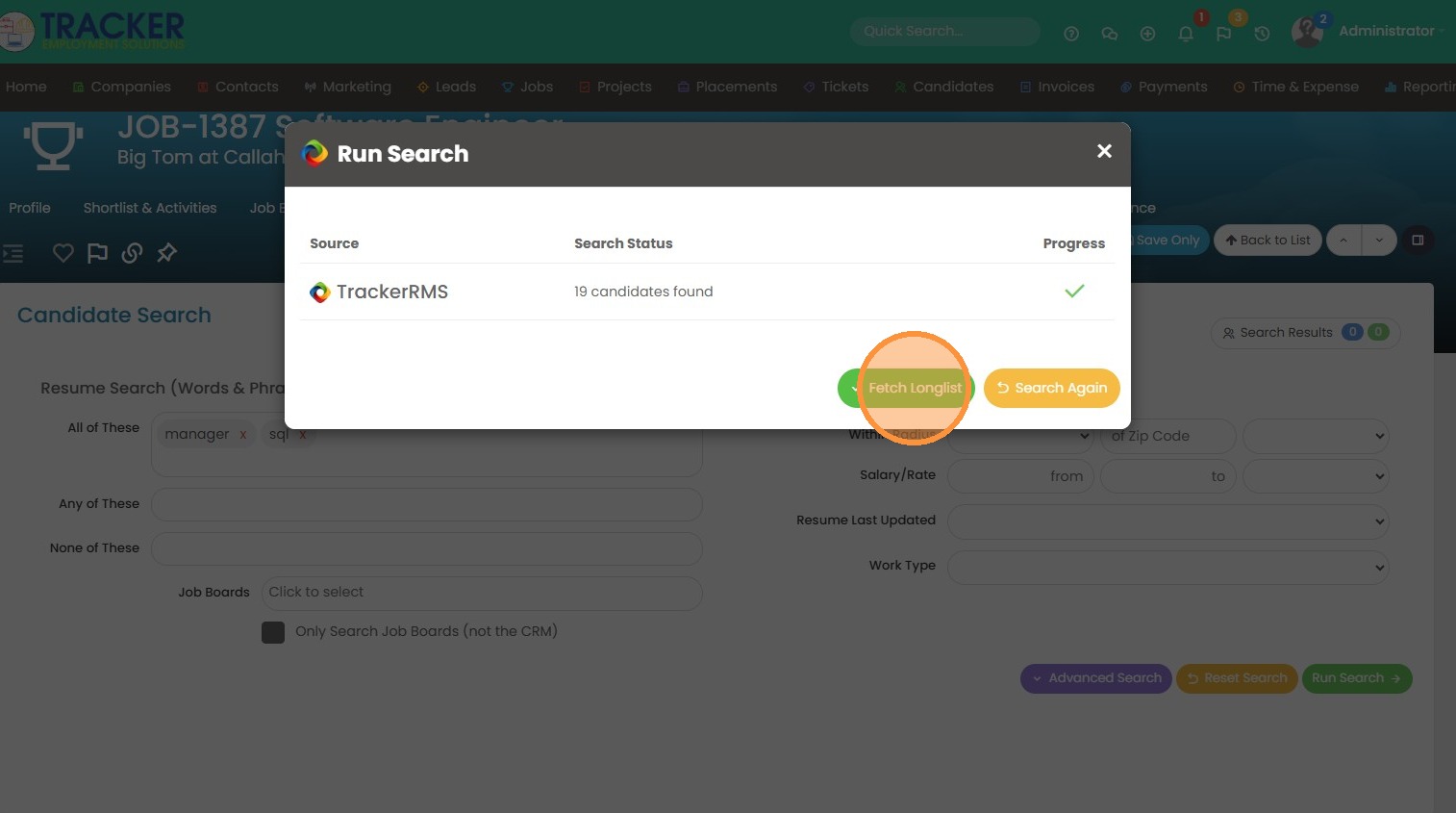Open the Work Type dropdown
Screen dimensions: 1456x813
tap(1167, 567)
